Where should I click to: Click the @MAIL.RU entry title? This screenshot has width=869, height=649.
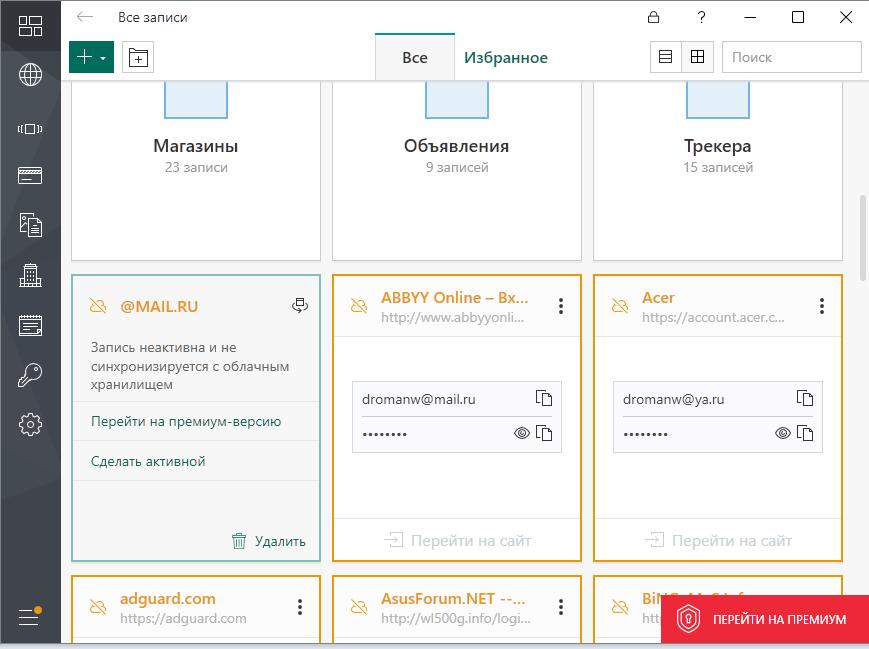[x=159, y=306]
